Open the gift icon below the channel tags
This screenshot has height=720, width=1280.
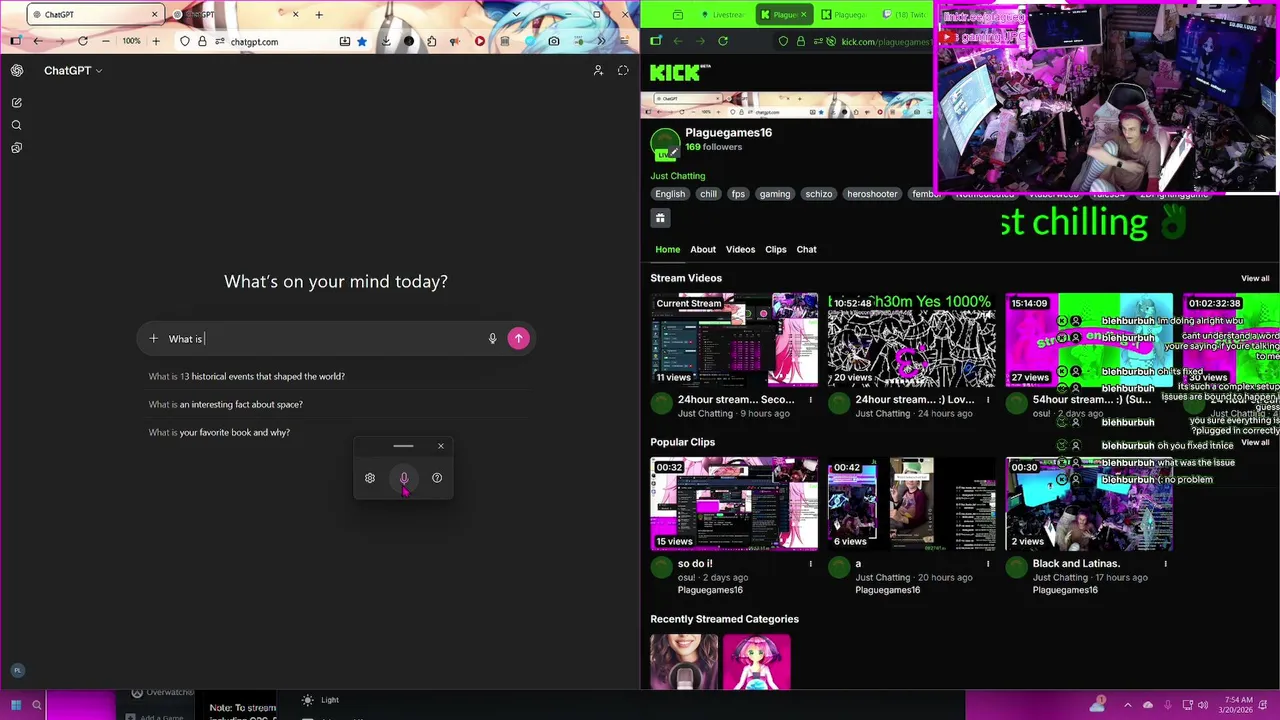660,218
